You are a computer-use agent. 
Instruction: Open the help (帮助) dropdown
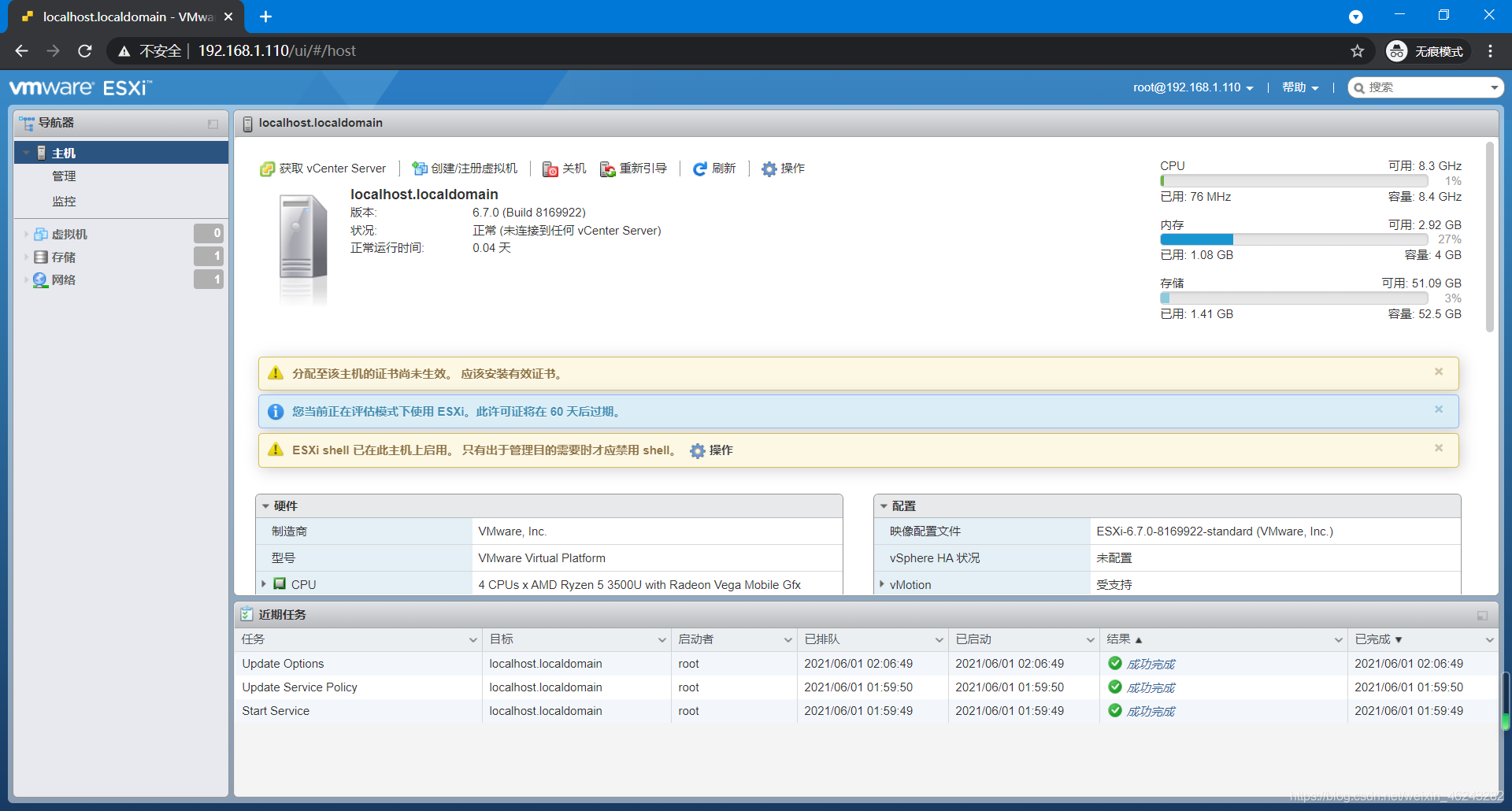point(1299,87)
